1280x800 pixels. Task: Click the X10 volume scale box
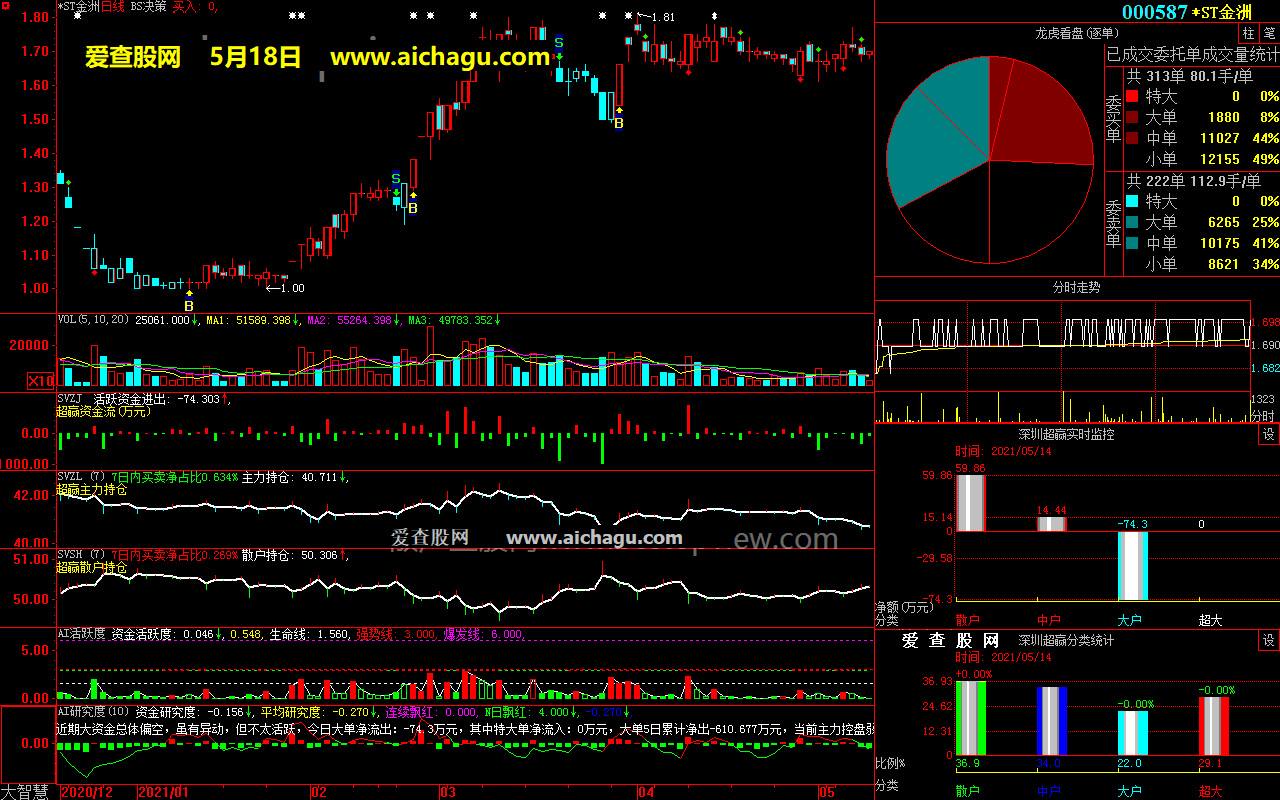click(x=41, y=381)
